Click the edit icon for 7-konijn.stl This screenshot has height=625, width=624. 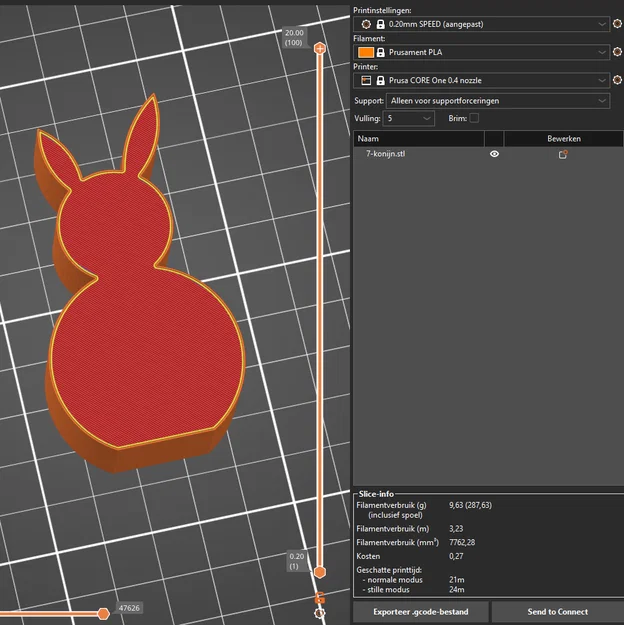click(x=563, y=154)
